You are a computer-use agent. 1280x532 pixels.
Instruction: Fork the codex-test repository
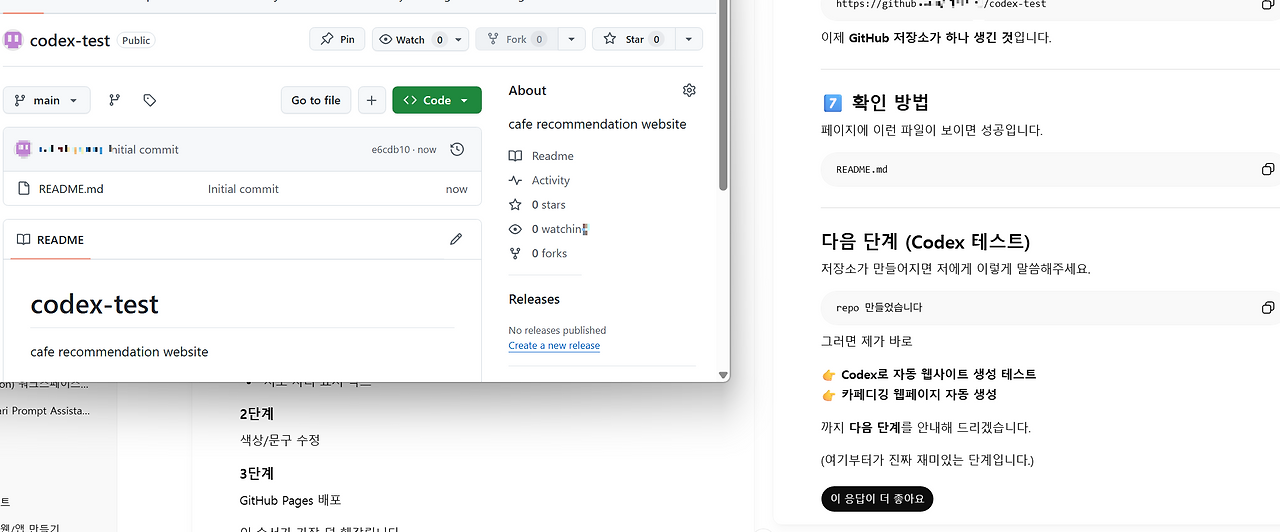coord(515,39)
